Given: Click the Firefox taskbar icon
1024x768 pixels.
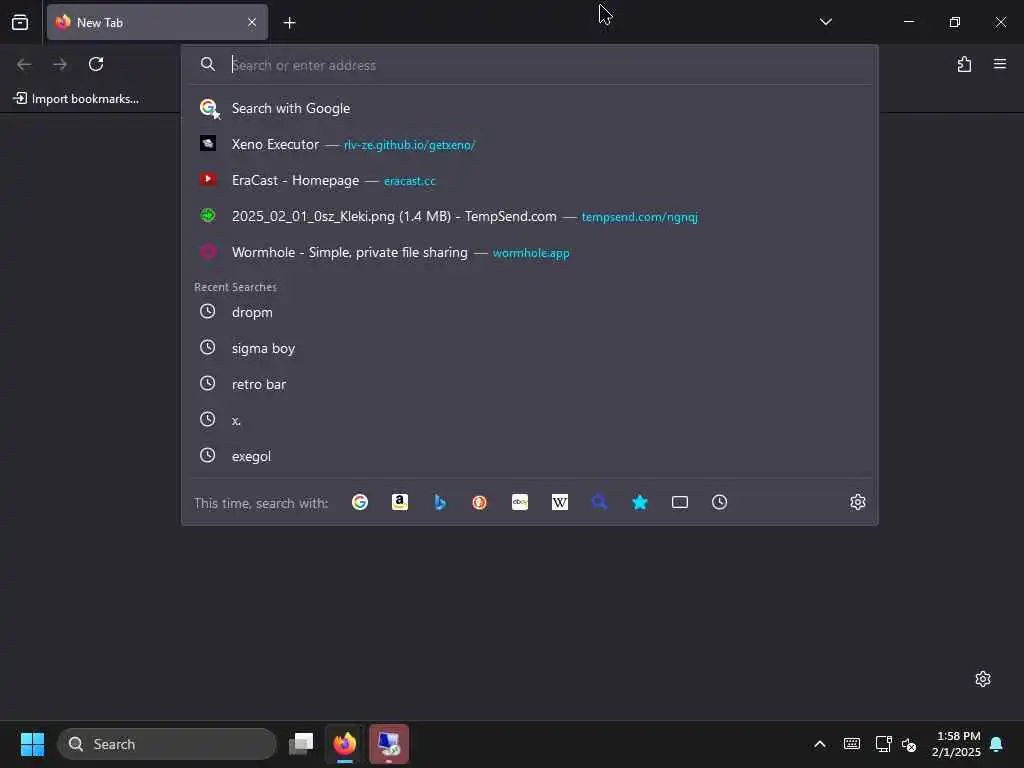Looking at the screenshot, I should tap(345, 744).
